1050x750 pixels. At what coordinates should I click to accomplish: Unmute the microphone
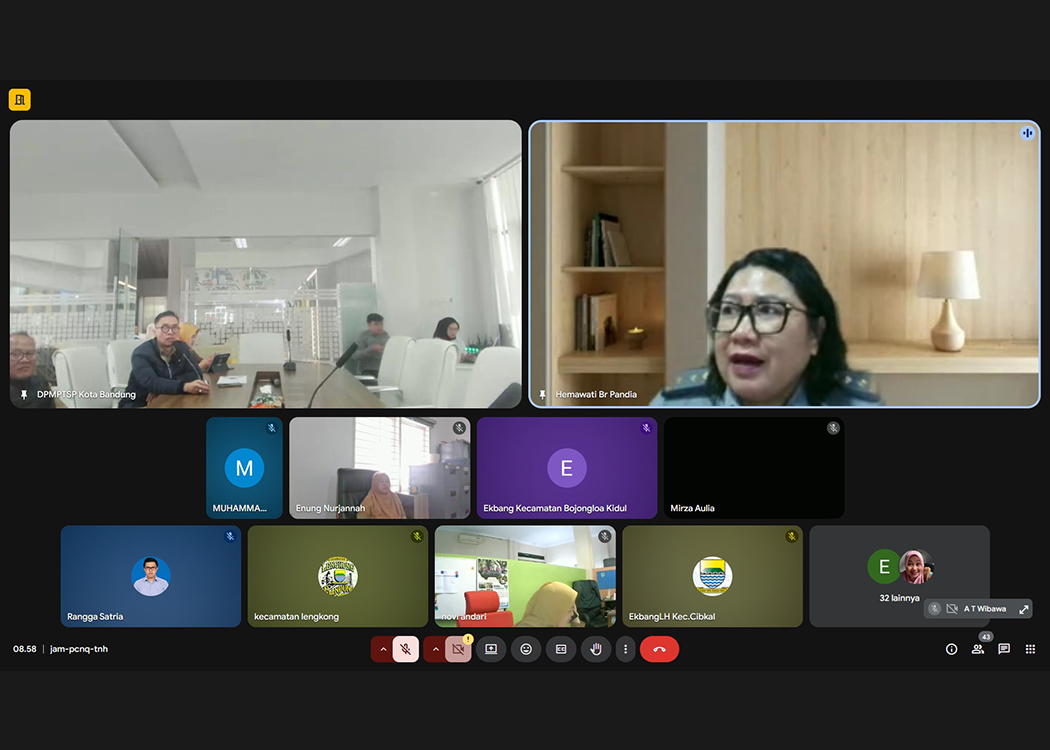(405, 649)
